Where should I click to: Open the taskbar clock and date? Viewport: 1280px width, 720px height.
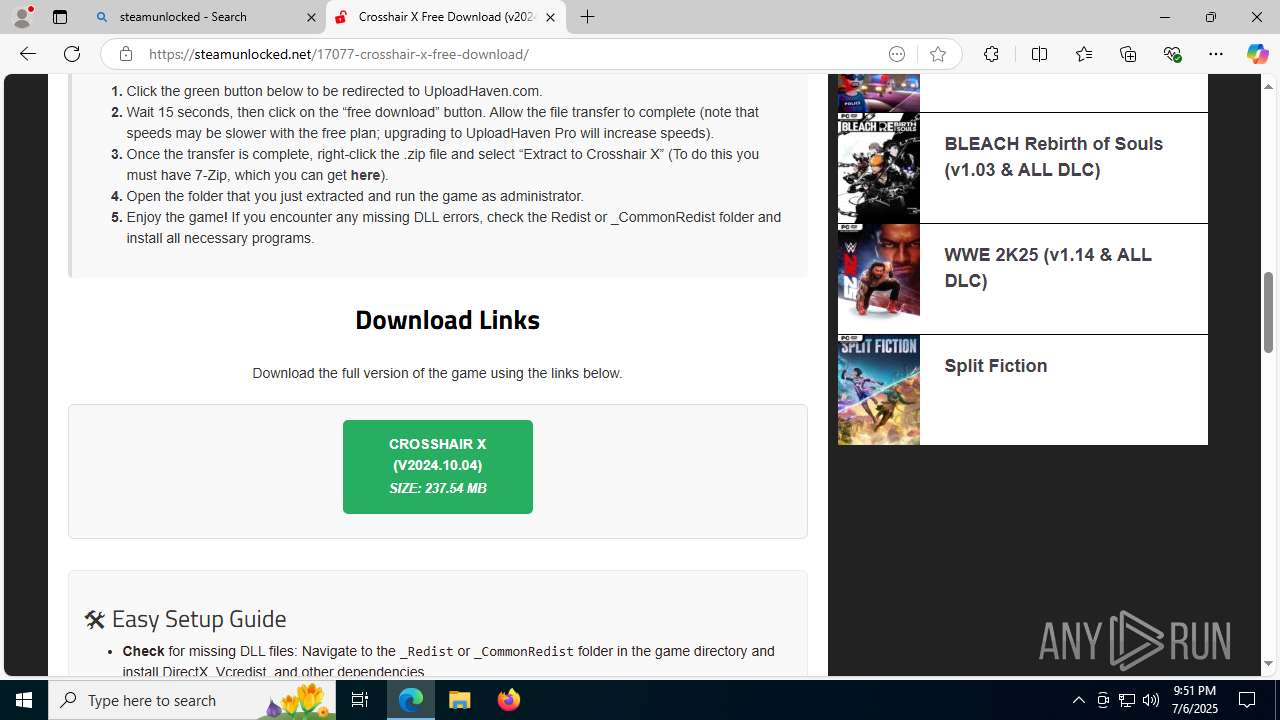(1195, 700)
